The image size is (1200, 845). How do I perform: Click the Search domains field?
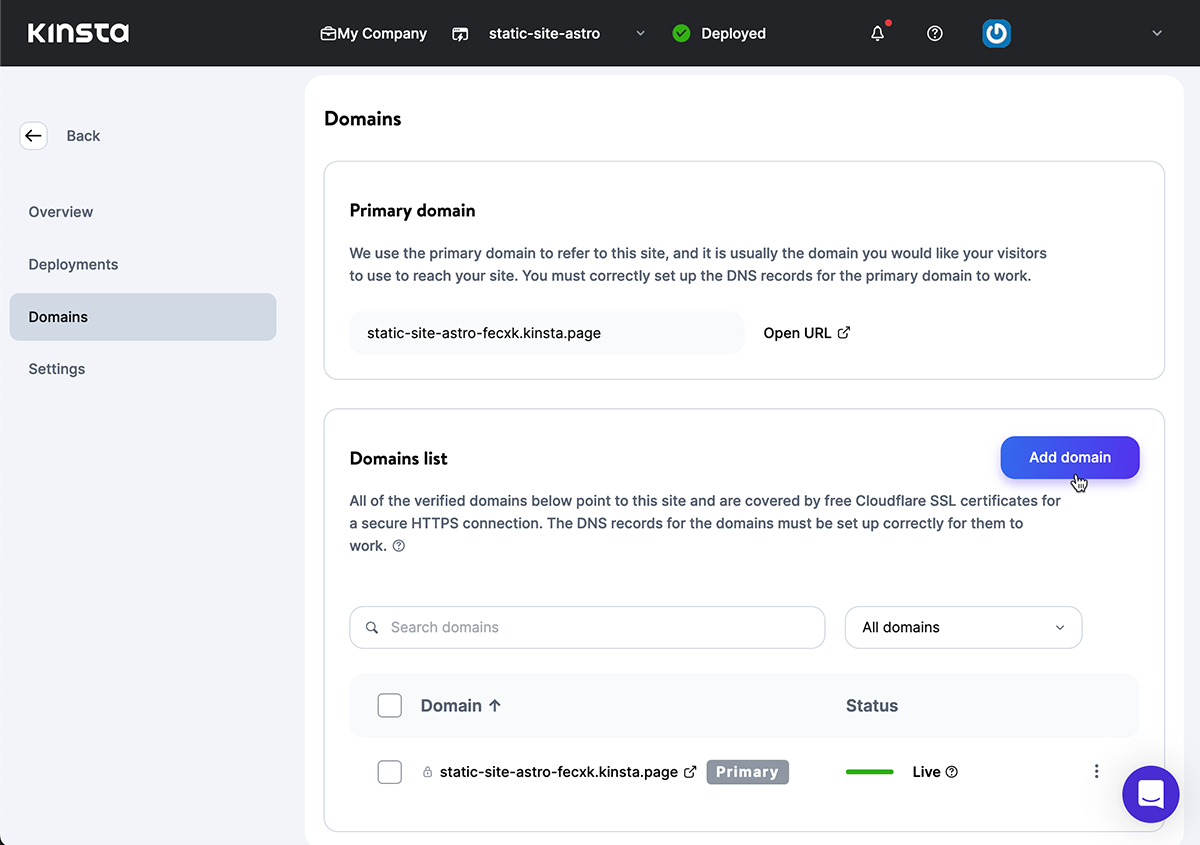click(587, 627)
